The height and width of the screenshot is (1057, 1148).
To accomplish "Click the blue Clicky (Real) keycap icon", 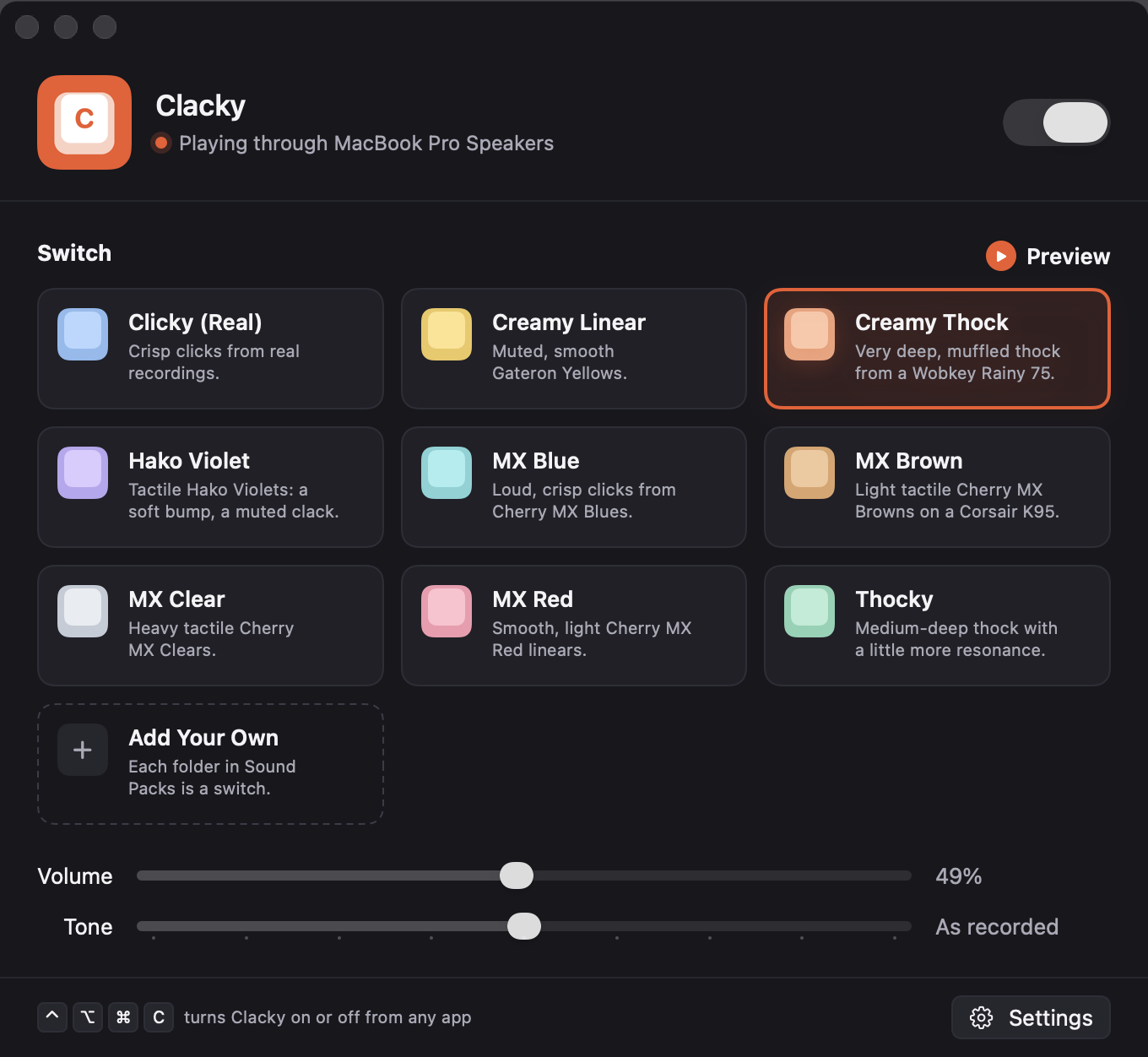I will tap(83, 334).
